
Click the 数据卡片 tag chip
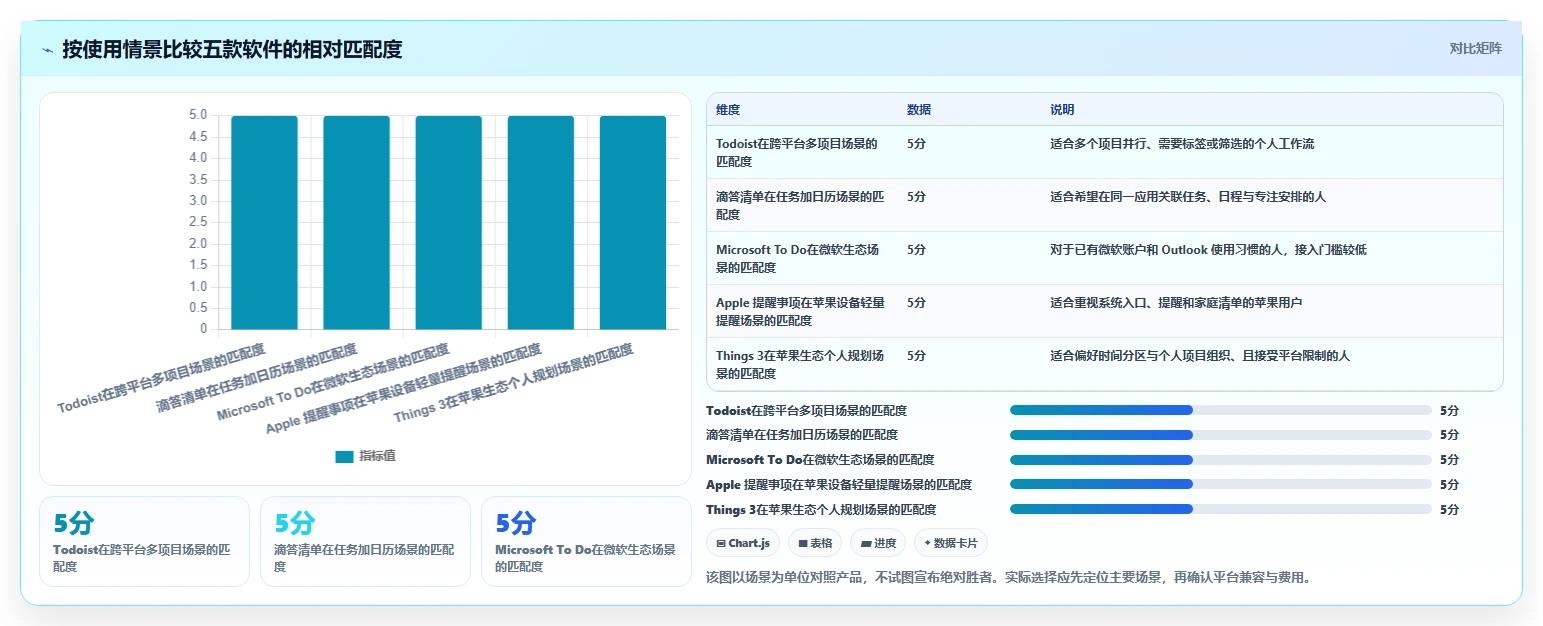click(x=951, y=543)
